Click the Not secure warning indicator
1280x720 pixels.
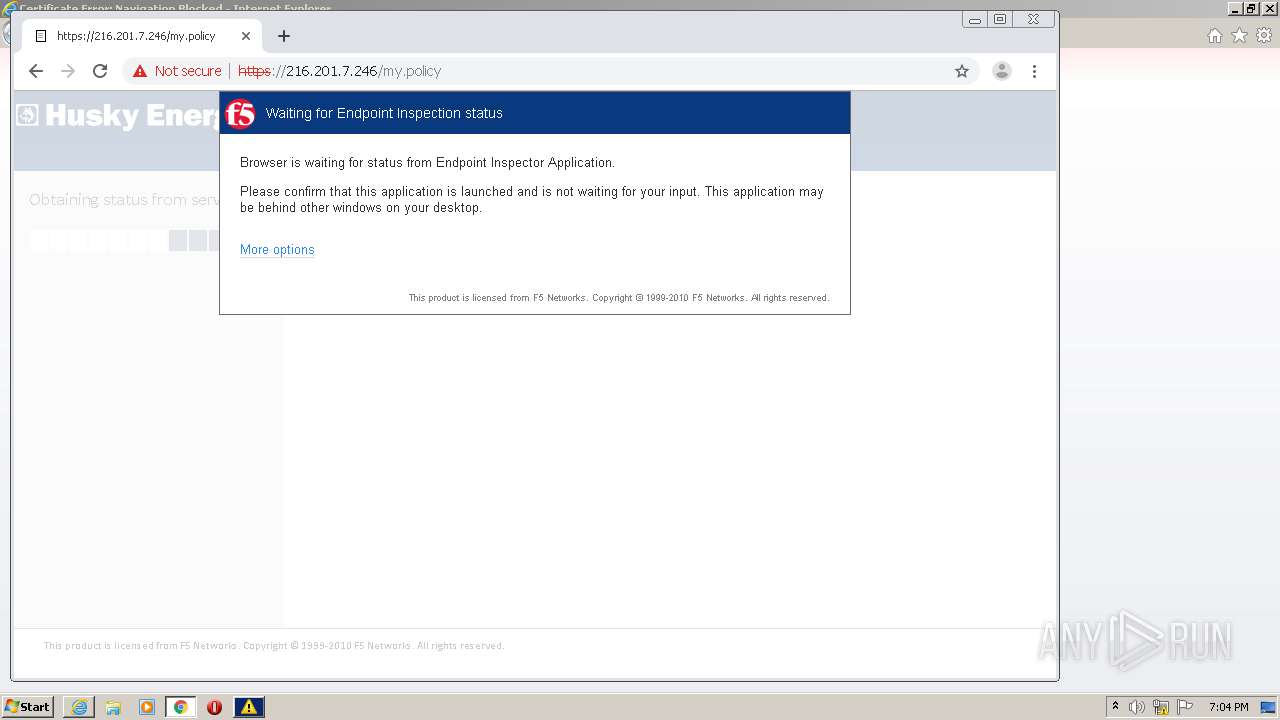pyautogui.click(x=176, y=71)
